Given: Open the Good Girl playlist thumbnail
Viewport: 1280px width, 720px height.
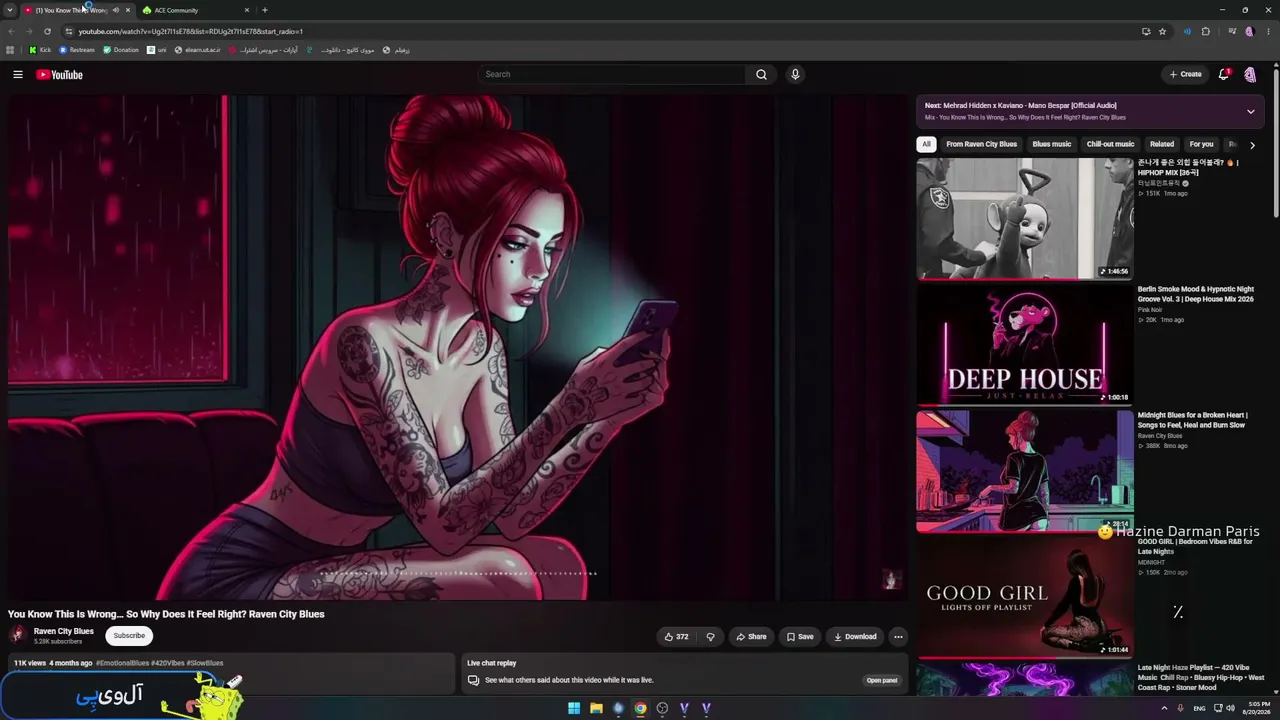Looking at the screenshot, I should (1025, 597).
